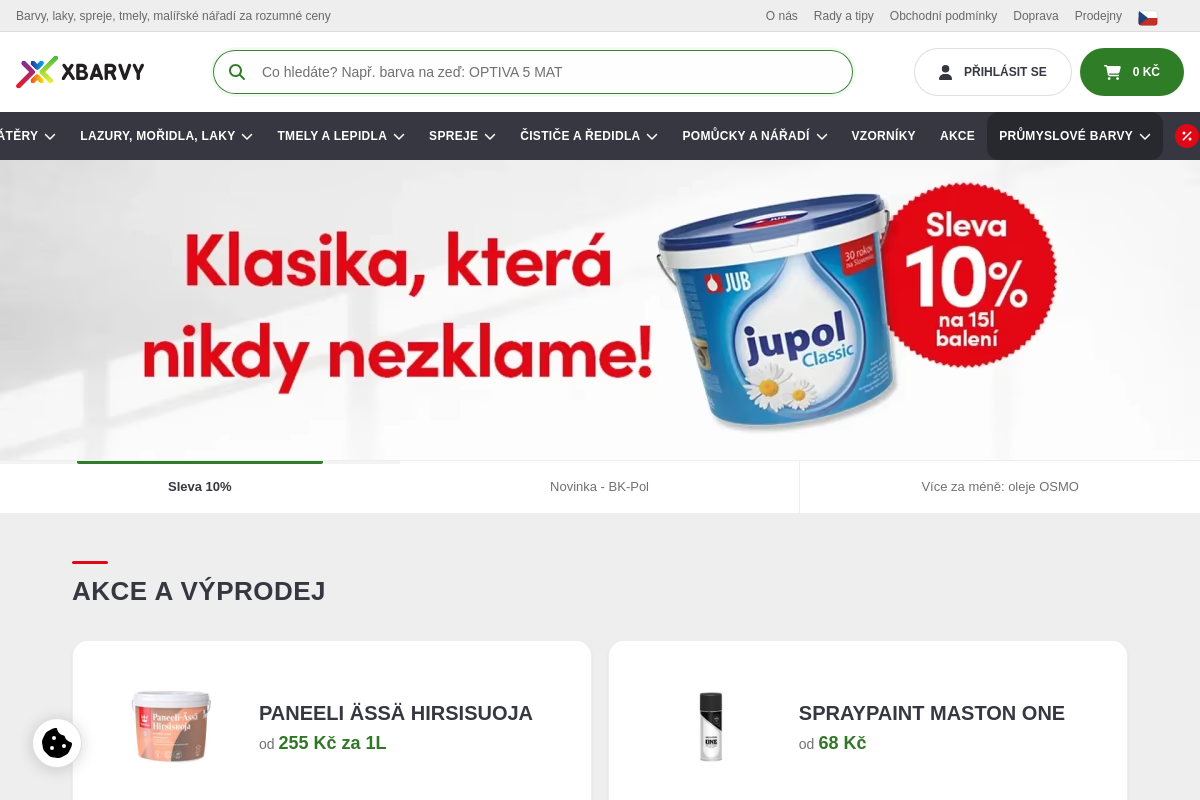The width and height of the screenshot is (1200, 800).
Task: Expand the Lazury, mořidla, laky menu
Action: point(166,136)
